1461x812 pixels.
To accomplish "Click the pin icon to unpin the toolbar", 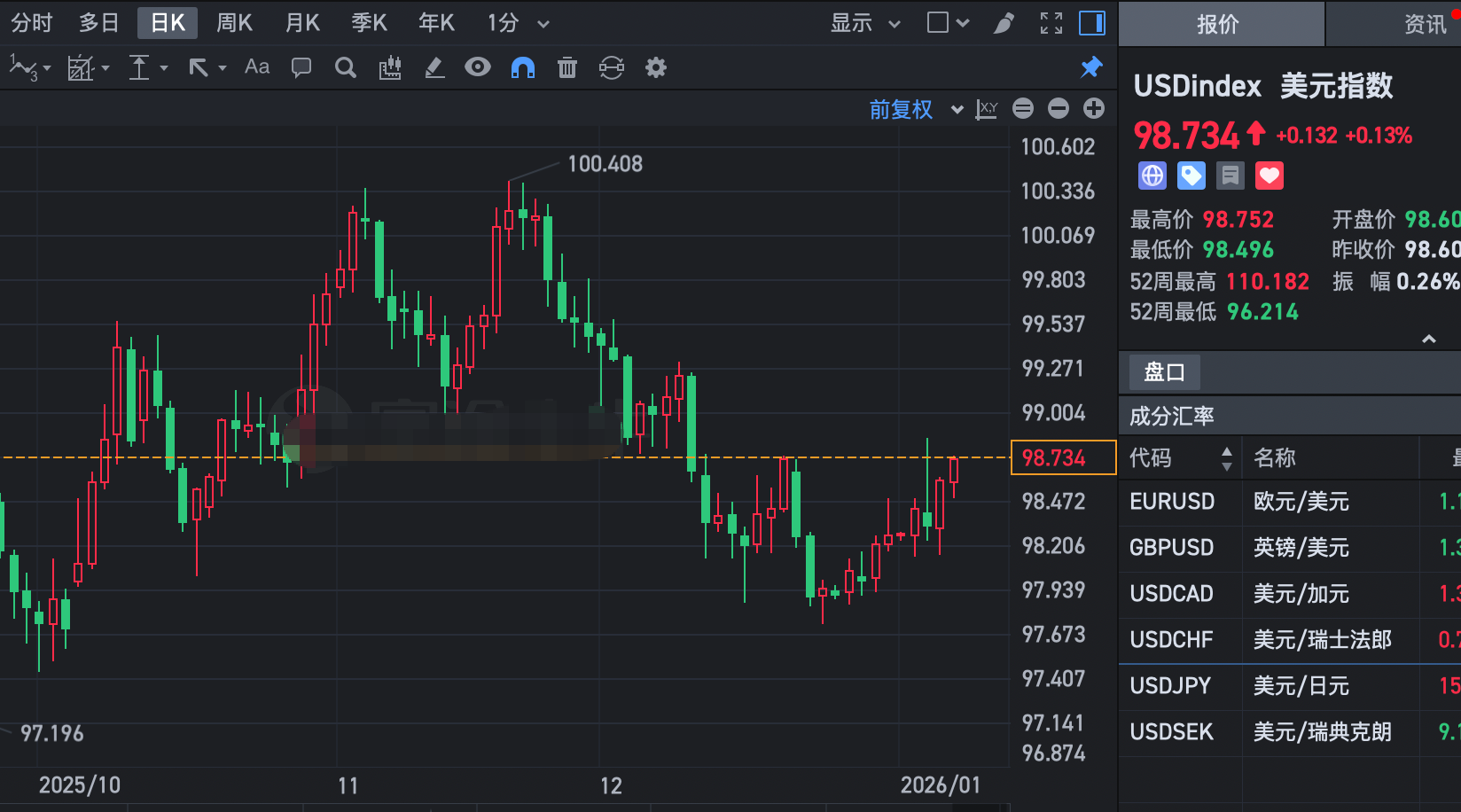I will pyautogui.click(x=1092, y=67).
